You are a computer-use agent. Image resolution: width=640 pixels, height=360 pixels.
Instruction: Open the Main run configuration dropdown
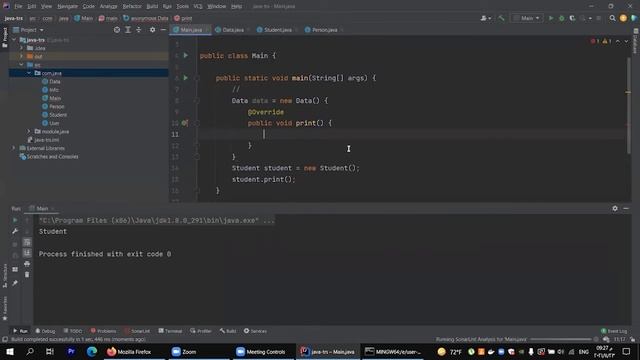click(527, 18)
